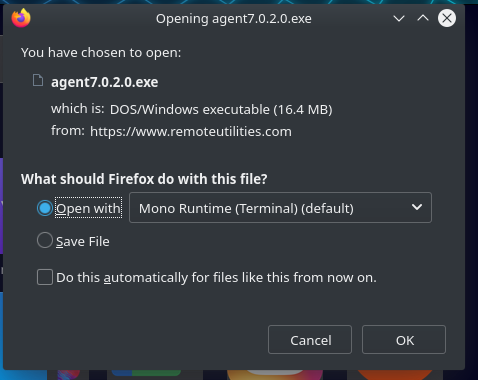Click the automatically for files like this label
This screenshot has height=380, width=478.
[x=216, y=278]
